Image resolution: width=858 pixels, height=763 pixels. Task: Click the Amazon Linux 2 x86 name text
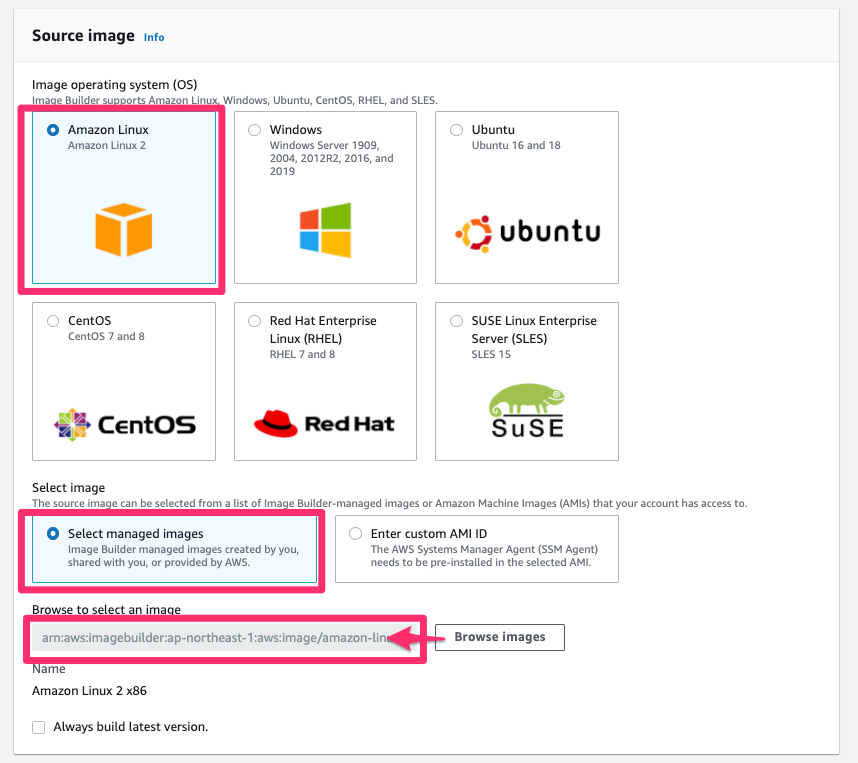coord(89,691)
